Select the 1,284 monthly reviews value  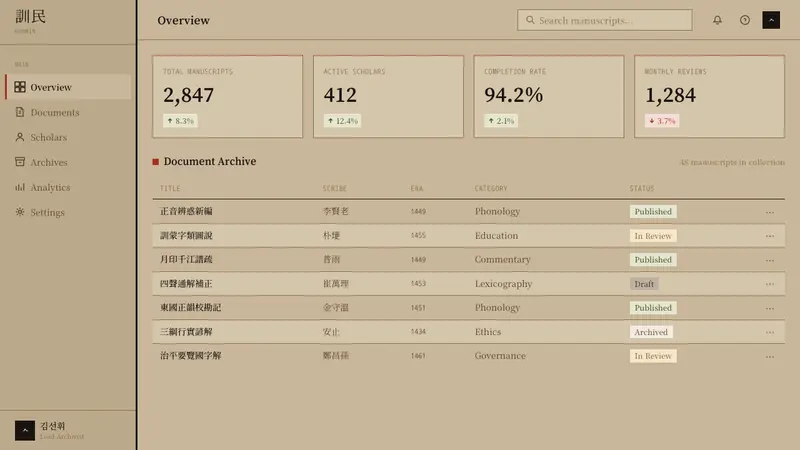670,95
